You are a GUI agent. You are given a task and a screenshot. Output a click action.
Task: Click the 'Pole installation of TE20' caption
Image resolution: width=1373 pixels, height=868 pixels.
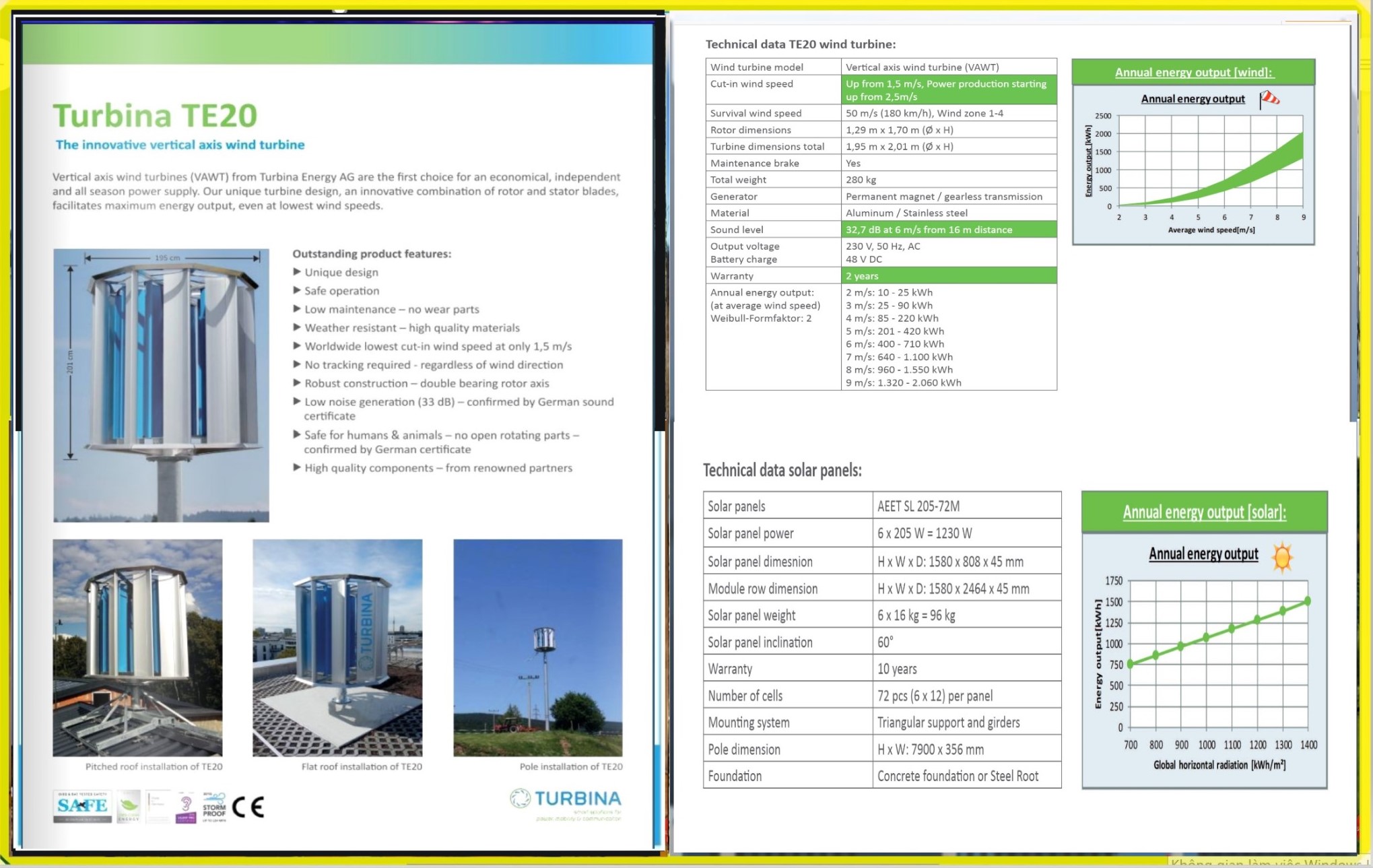pos(571,766)
